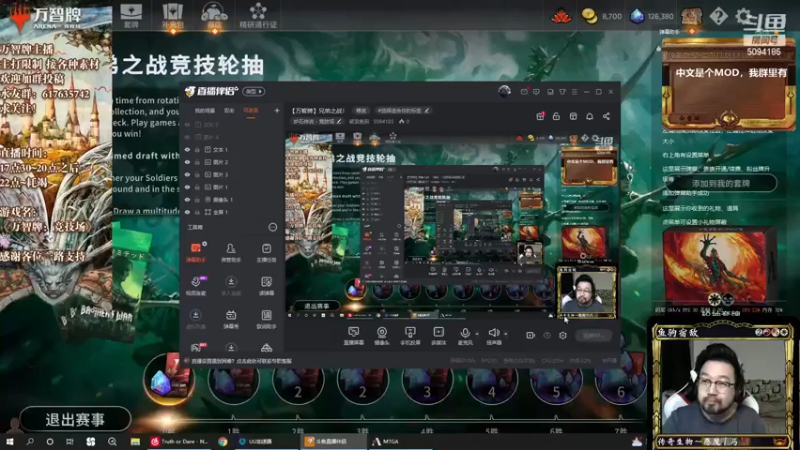Open the 弹幕助手 tool in the toolbox
Viewport: 800px width, 450px height.
[196, 252]
